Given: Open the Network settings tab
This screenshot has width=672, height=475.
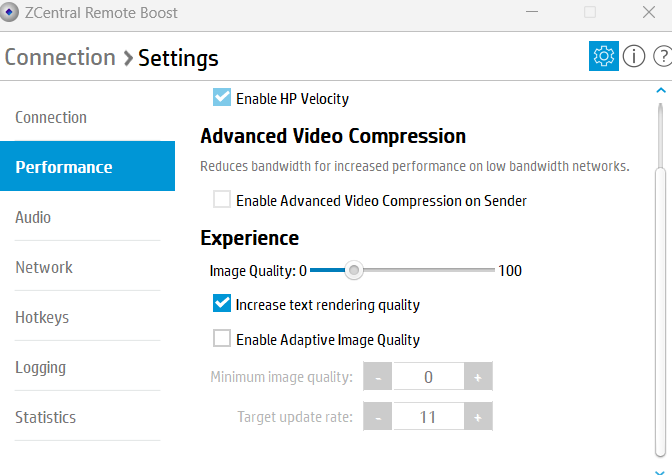Looking at the screenshot, I should coord(44,267).
